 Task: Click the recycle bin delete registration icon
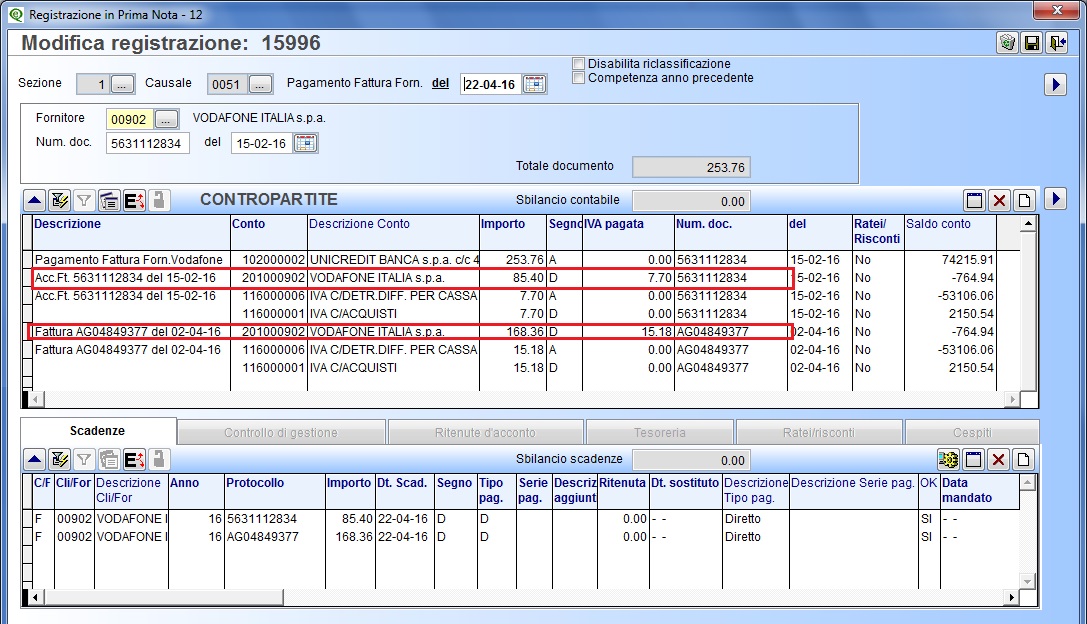tap(1007, 43)
